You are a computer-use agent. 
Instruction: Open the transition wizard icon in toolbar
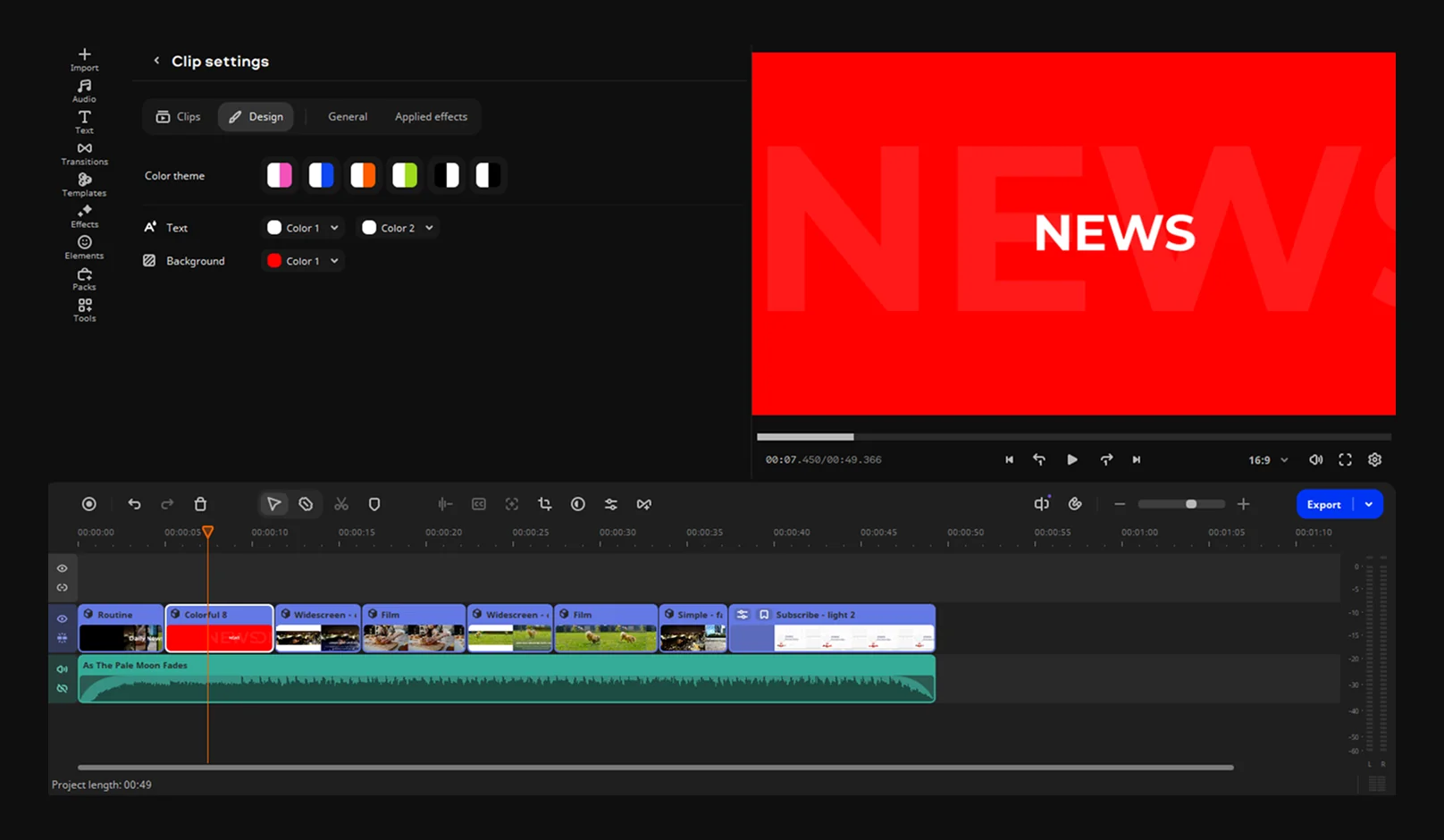(643, 504)
